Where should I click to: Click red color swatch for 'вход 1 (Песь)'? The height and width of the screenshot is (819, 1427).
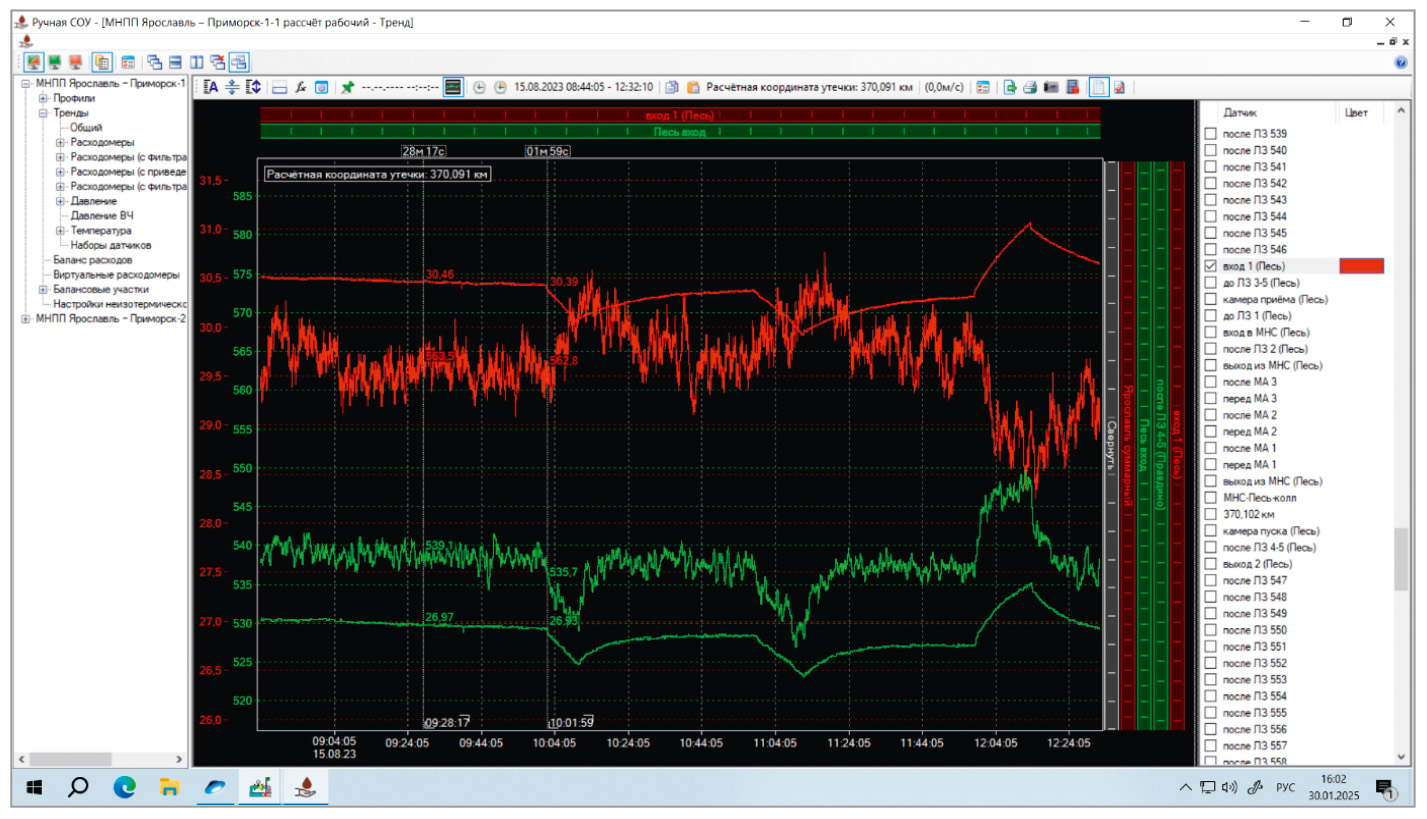tap(1361, 266)
